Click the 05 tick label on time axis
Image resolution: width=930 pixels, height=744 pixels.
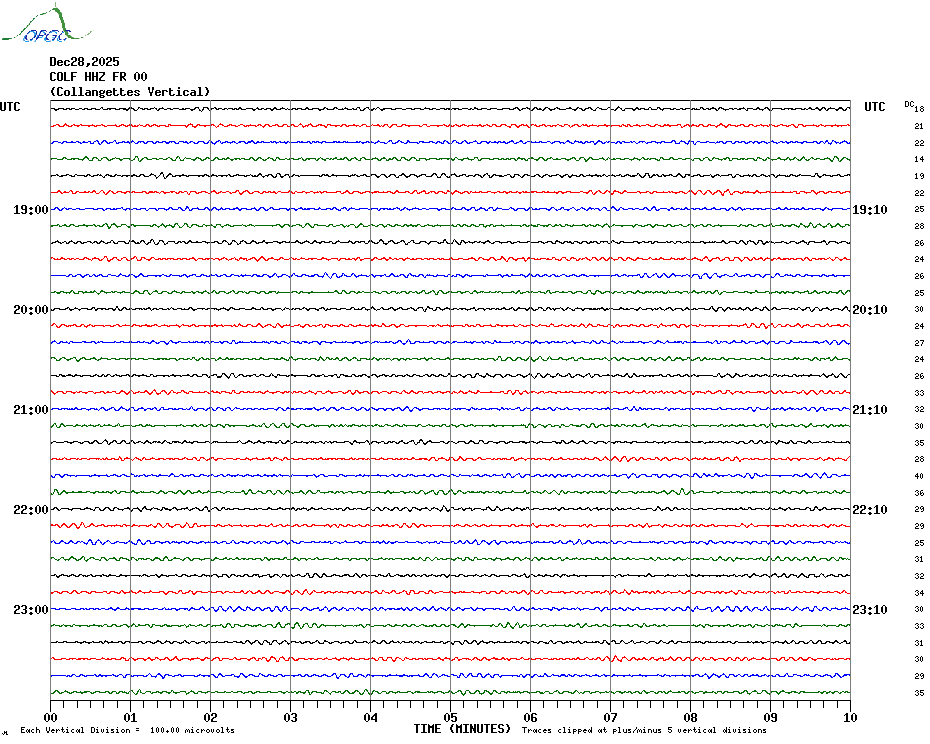click(450, 717)
